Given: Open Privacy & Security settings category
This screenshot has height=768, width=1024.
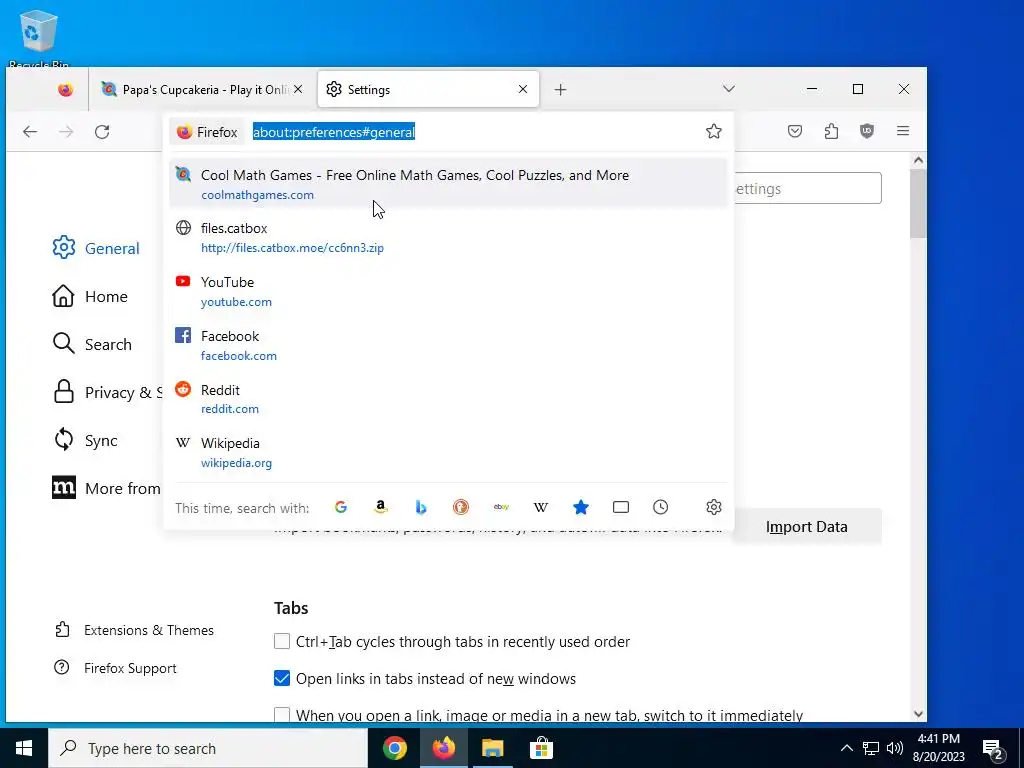Looking at the screenshot, I should (108, 392).
